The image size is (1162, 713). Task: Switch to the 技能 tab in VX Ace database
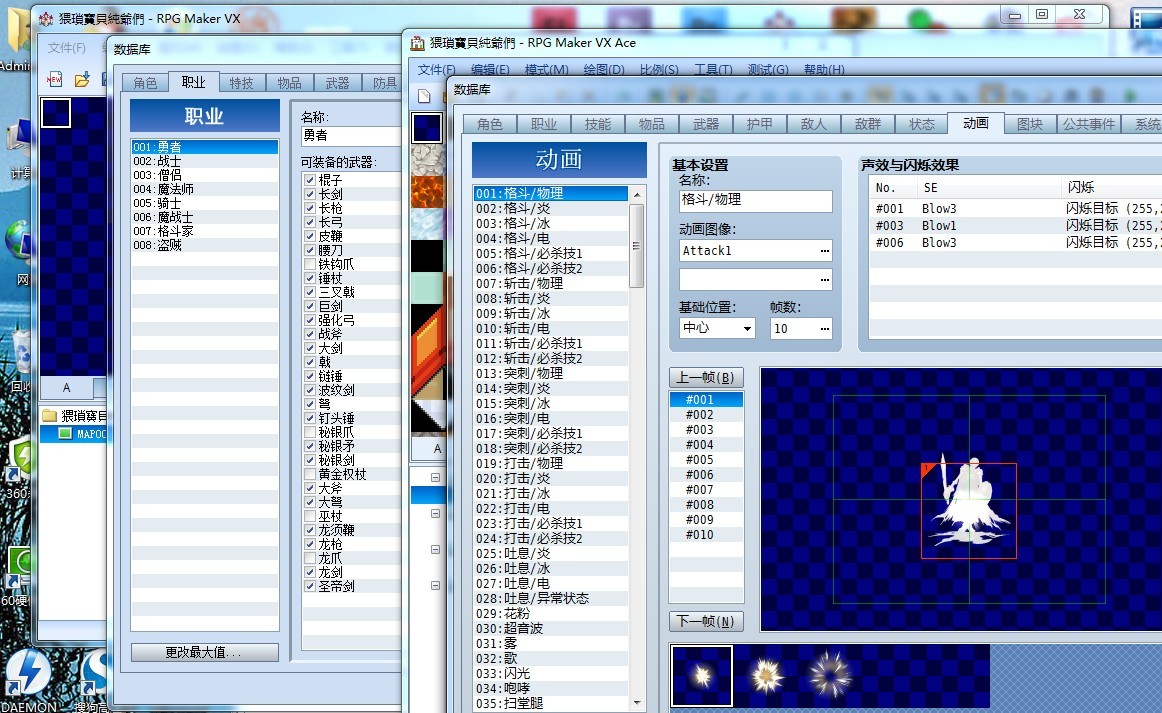click(x=597, y=124)
